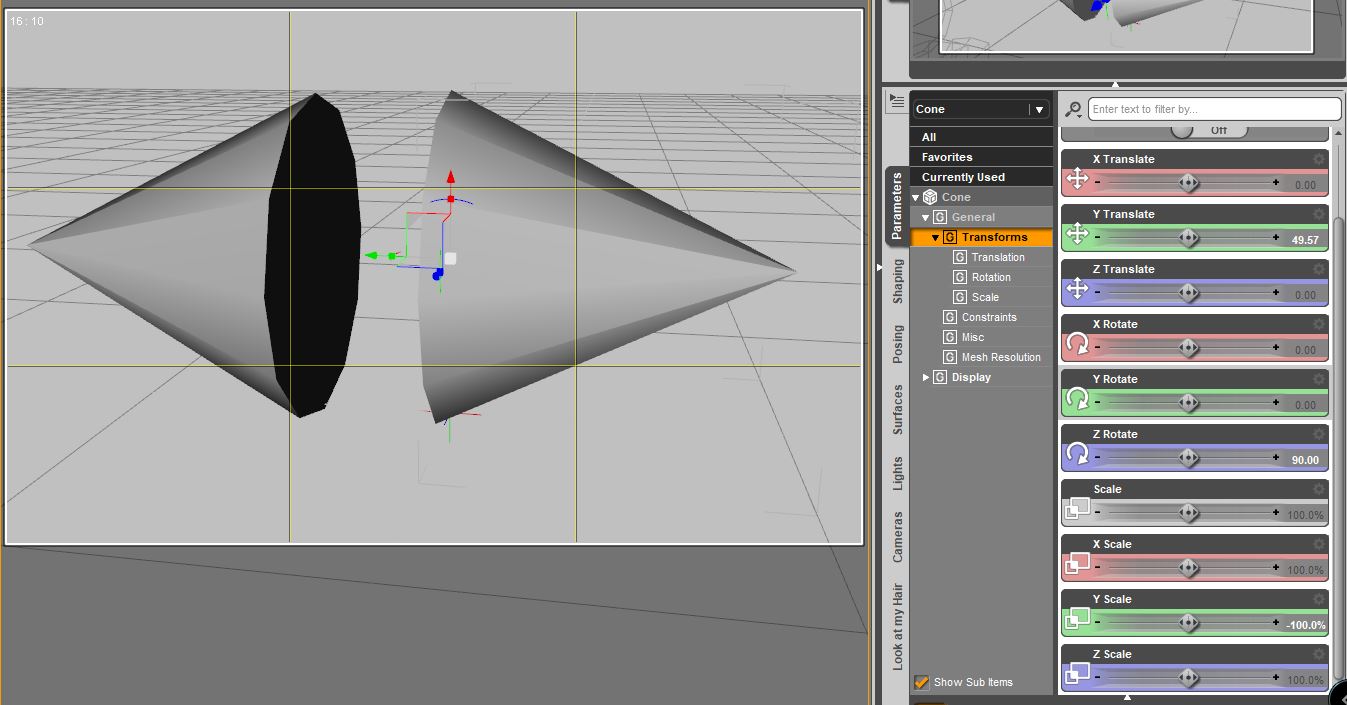Click the Y Scale icon
The image size is (1347, 705).
pos(1077,619)
